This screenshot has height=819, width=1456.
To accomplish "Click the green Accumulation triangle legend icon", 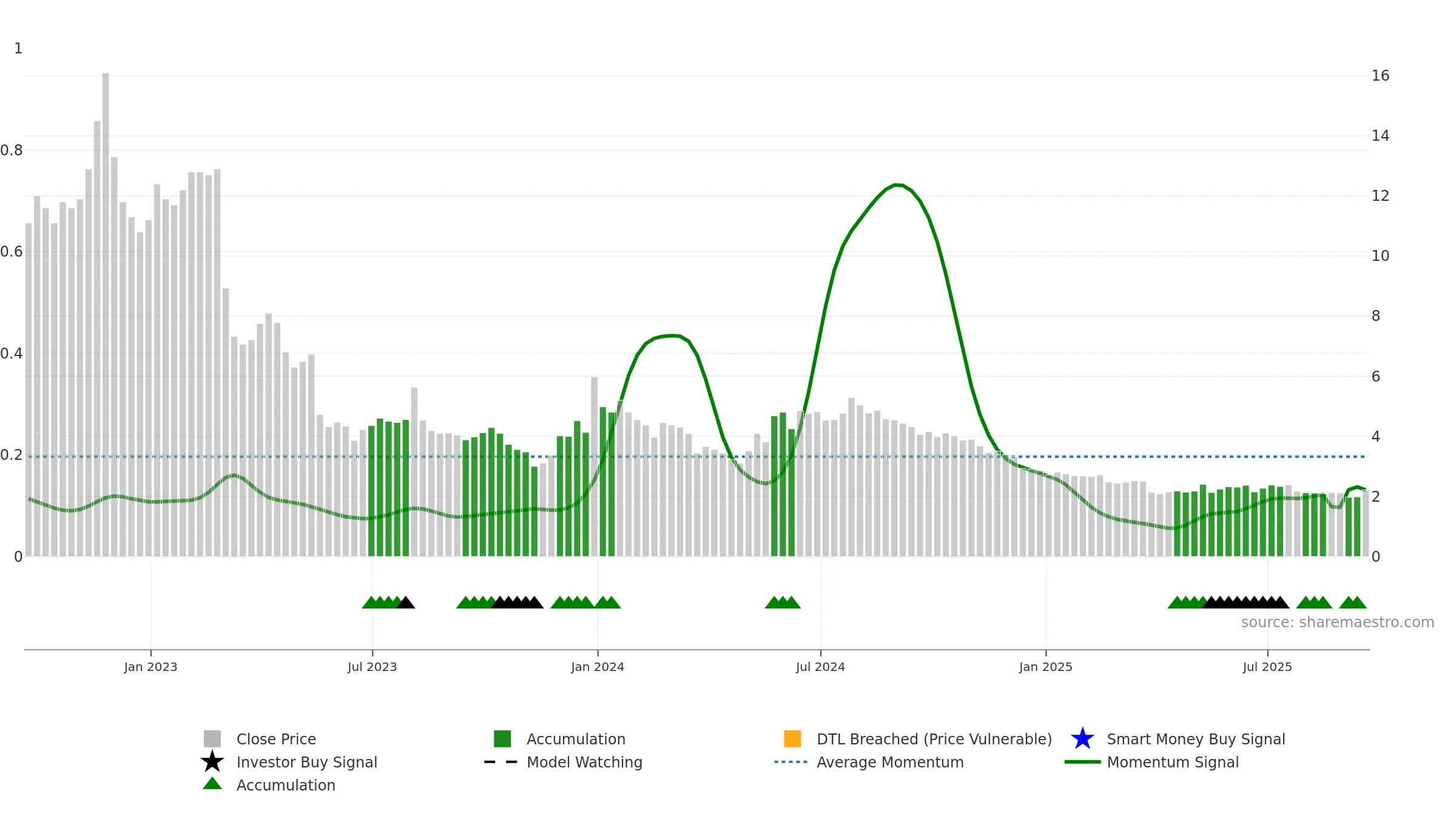I will tap(212, 783).
